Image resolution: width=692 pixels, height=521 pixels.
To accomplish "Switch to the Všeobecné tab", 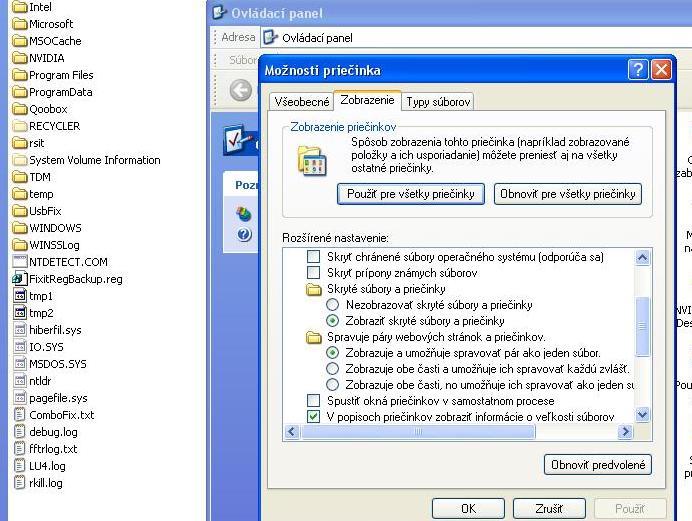I will point(300,102).
